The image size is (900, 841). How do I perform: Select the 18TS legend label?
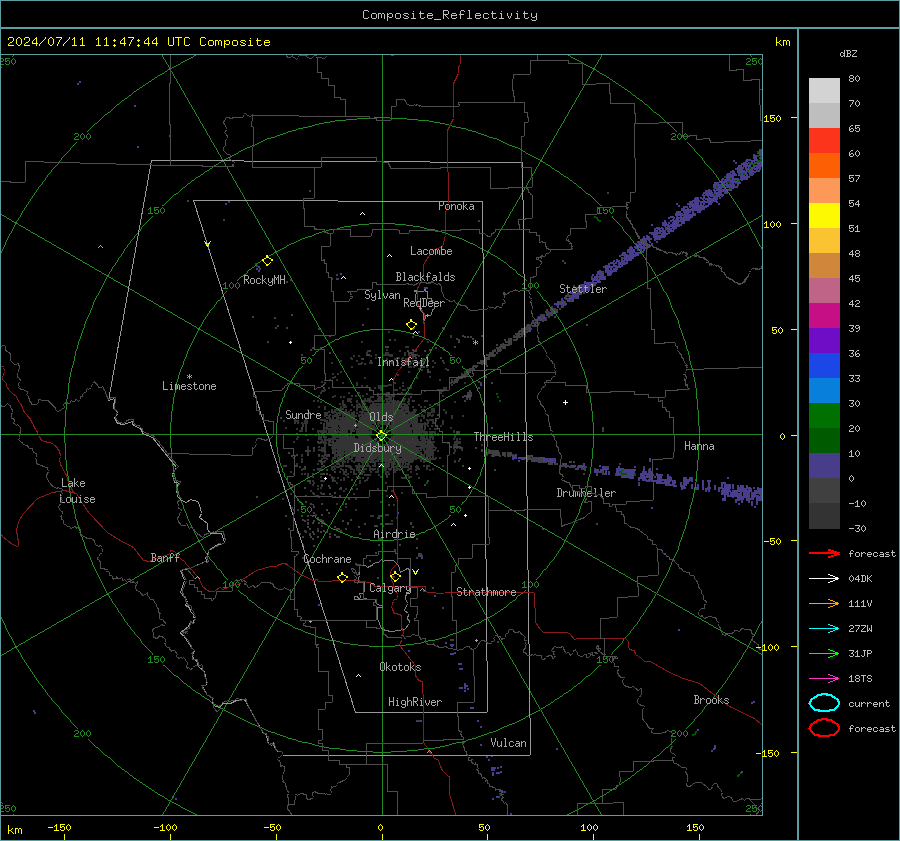tap(860, 679)
